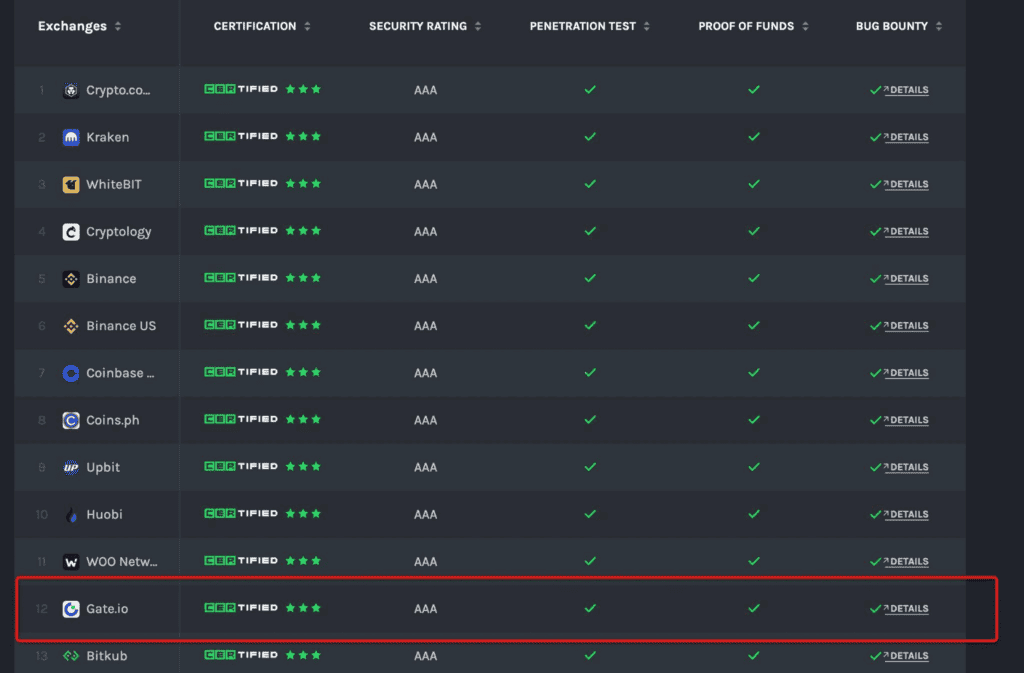The height and width of the screenshot is (673, 1024).
Task: Open bug bounty Details link for Cryptology
Action: [x=906, y=232]
